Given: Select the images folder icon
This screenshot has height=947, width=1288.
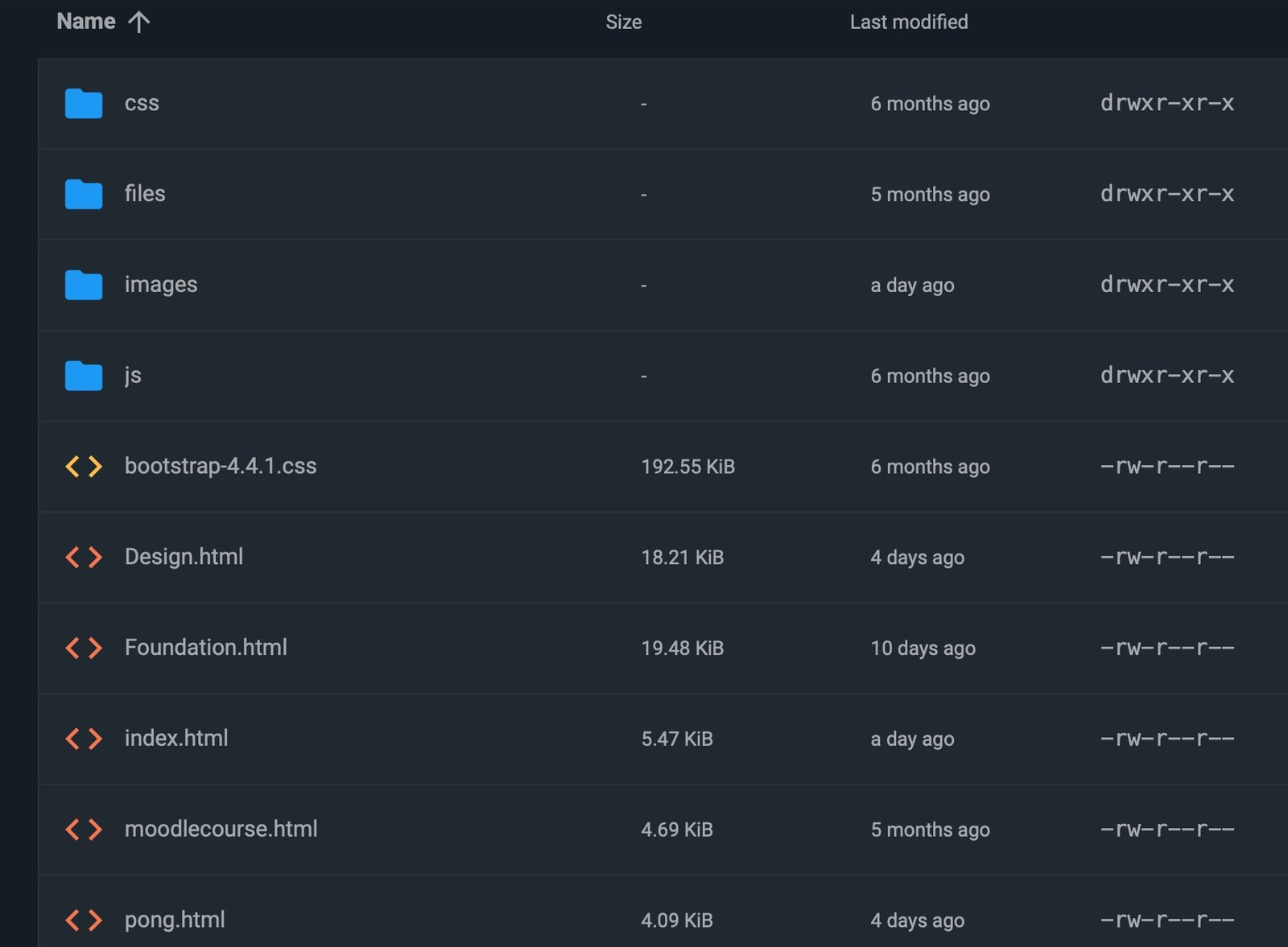Looking at the screenshot, I should coord(83,285).
